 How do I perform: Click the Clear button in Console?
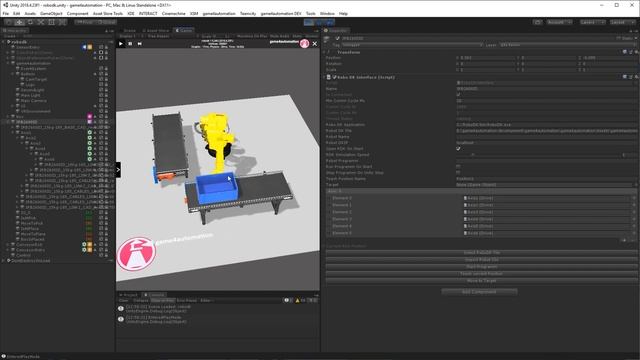point(124,300)
